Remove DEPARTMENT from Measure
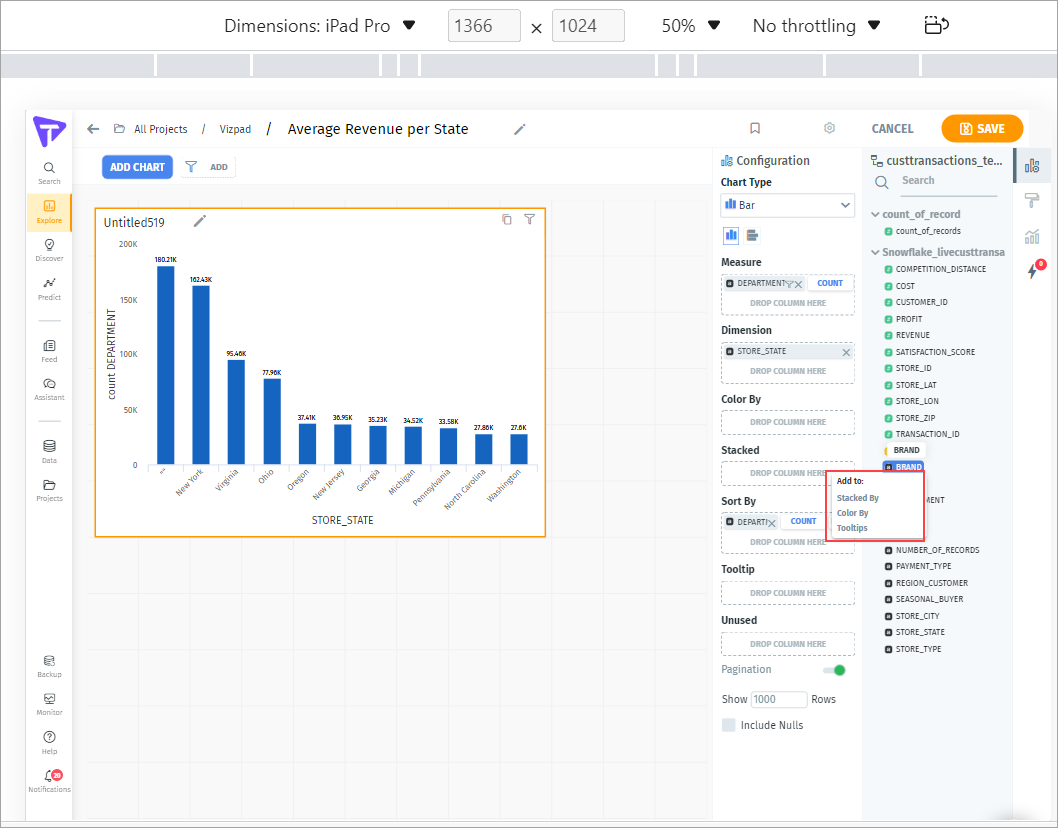The image size is (1058, 828). (x=799, y=284)
